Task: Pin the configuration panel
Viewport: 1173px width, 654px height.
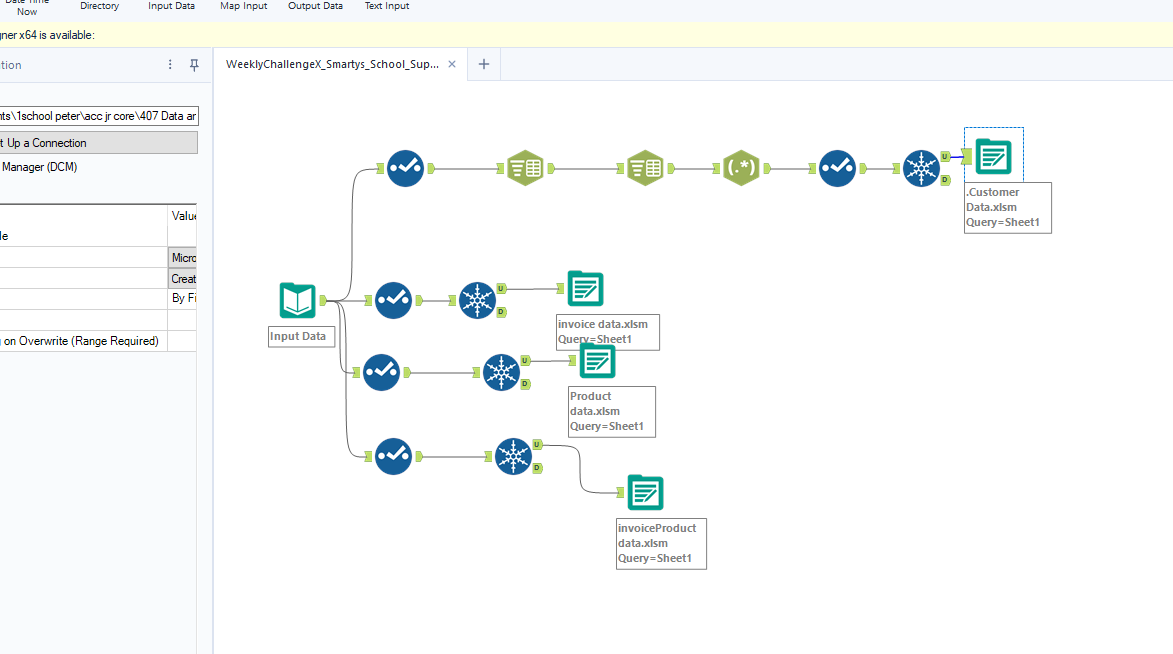Action: pos(195,65)
